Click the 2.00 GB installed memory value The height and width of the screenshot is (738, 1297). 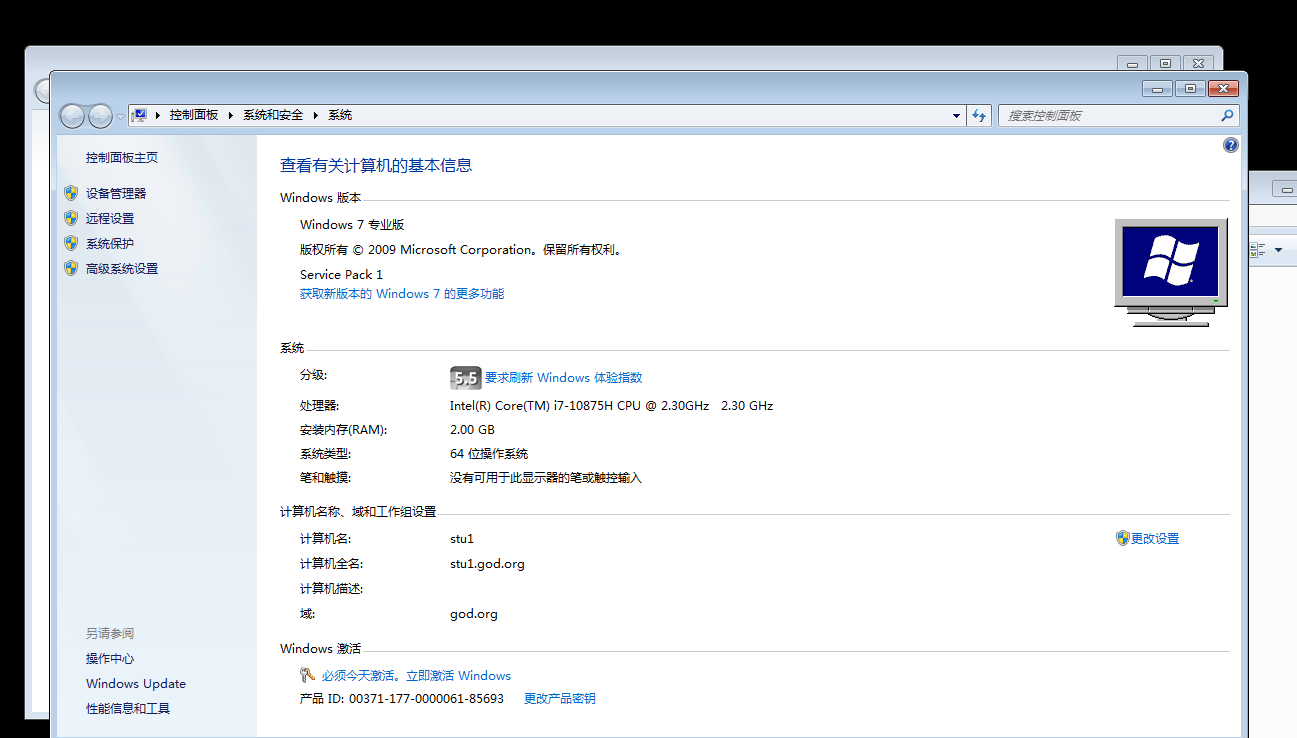[x=472, y=430]
